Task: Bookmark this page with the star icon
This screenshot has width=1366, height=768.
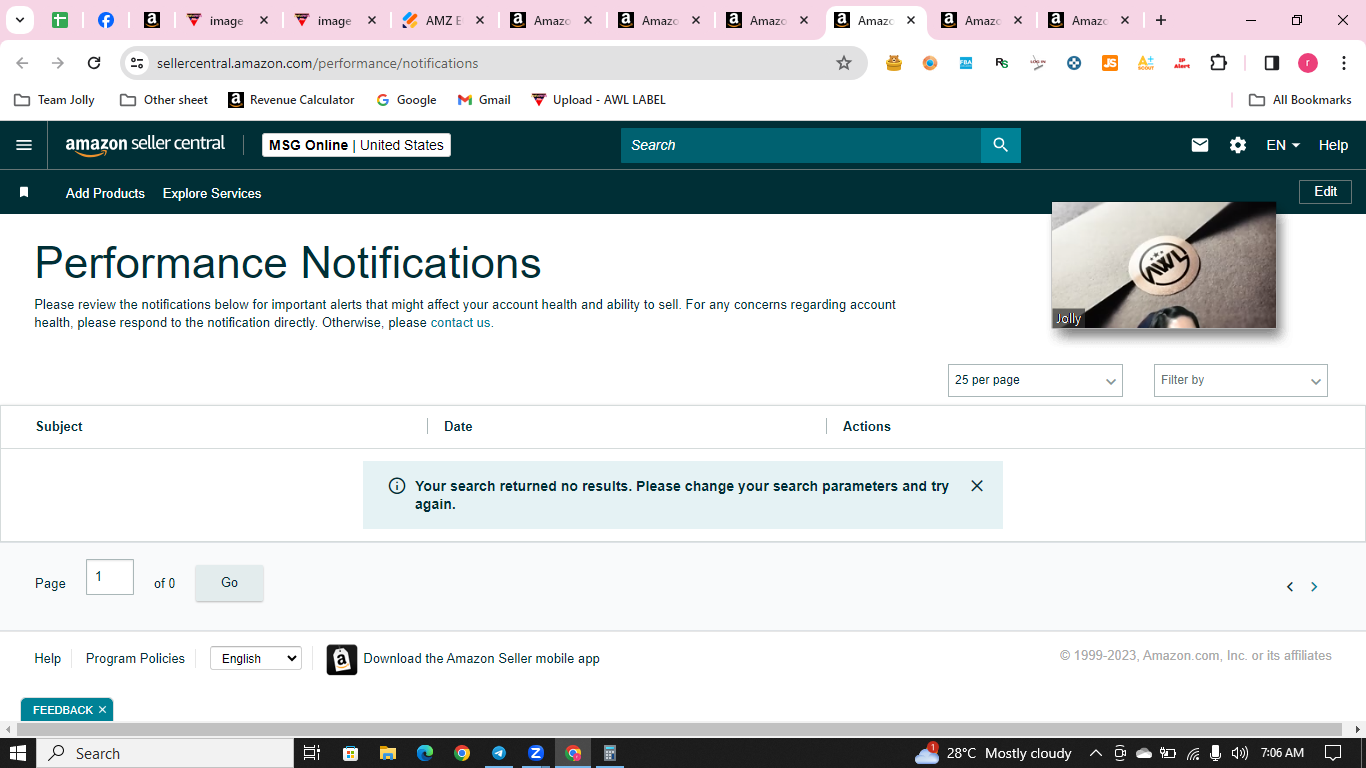Action: pyautogui.click(x=844, y=63)
